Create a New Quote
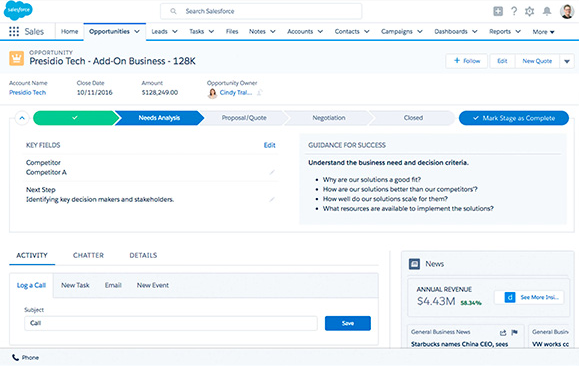Viewport: 579px width, 366px height. click(x=537, y=61)
